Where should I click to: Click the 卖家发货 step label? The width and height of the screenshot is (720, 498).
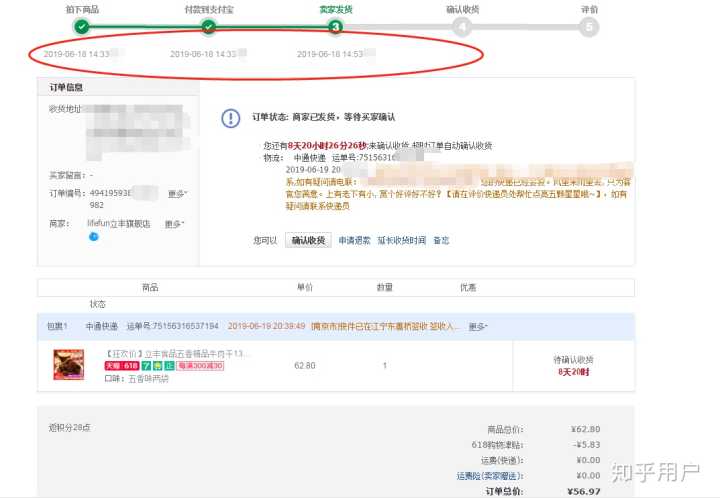[336, 9]
